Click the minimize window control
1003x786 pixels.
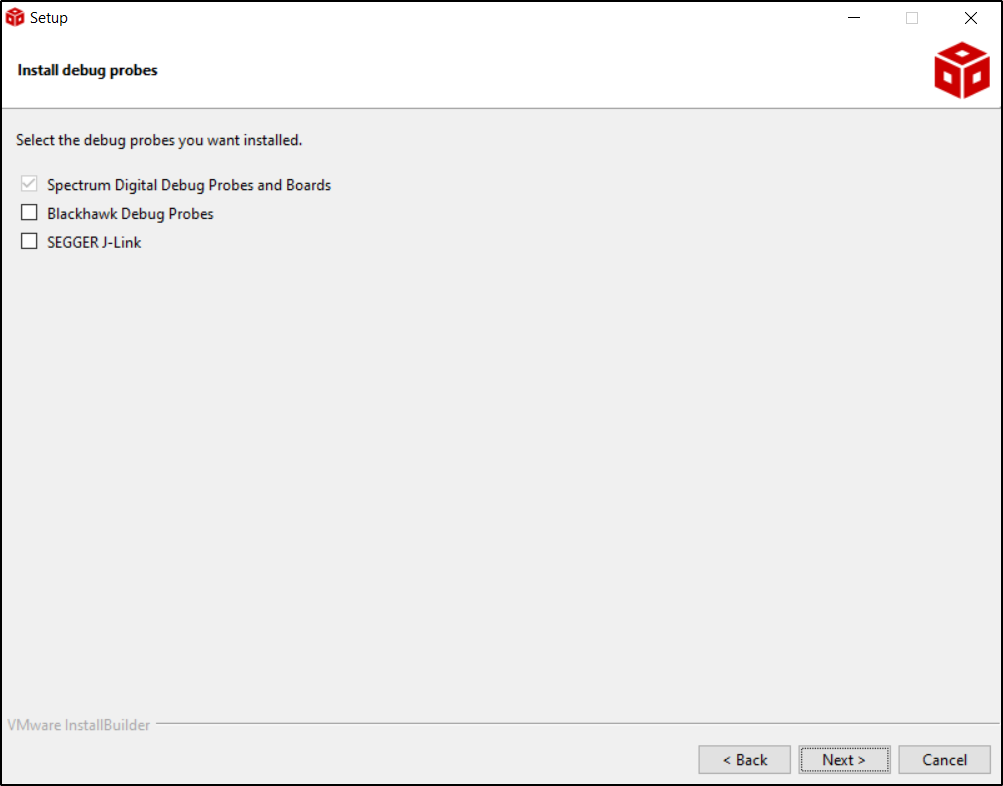click(x=853, y=17)
